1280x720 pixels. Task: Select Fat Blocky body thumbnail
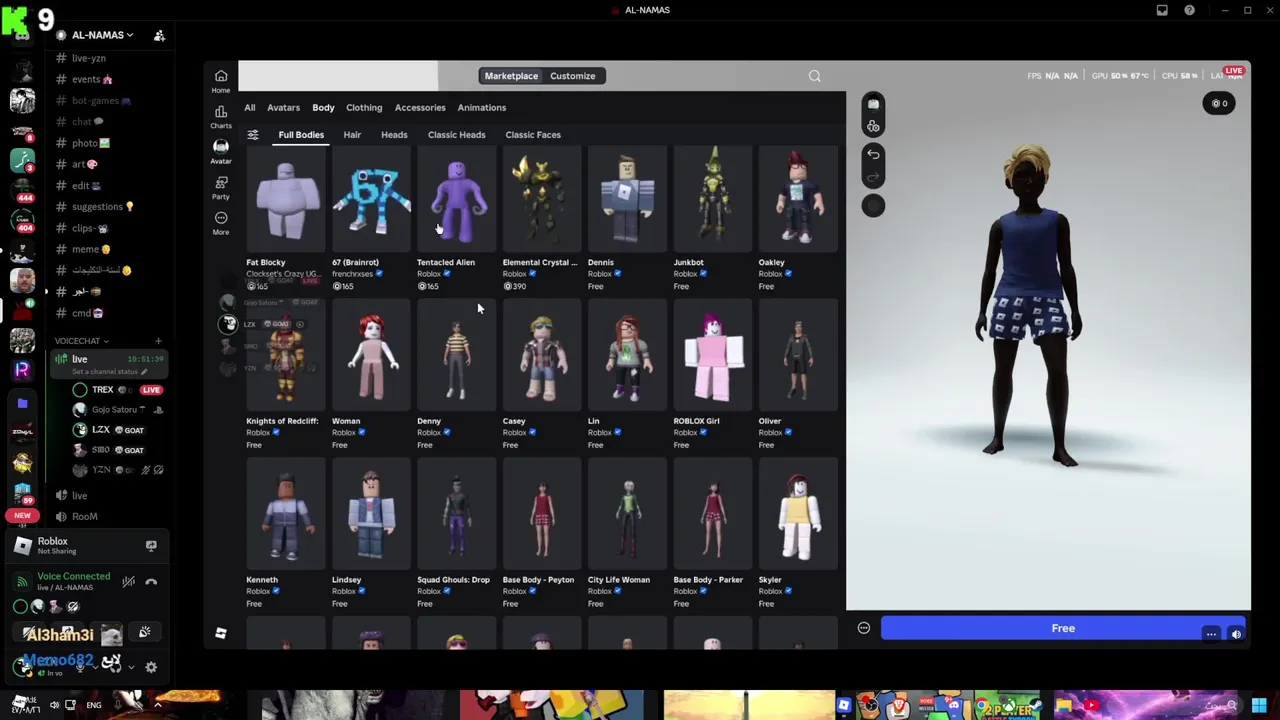(x=286, y=200)
